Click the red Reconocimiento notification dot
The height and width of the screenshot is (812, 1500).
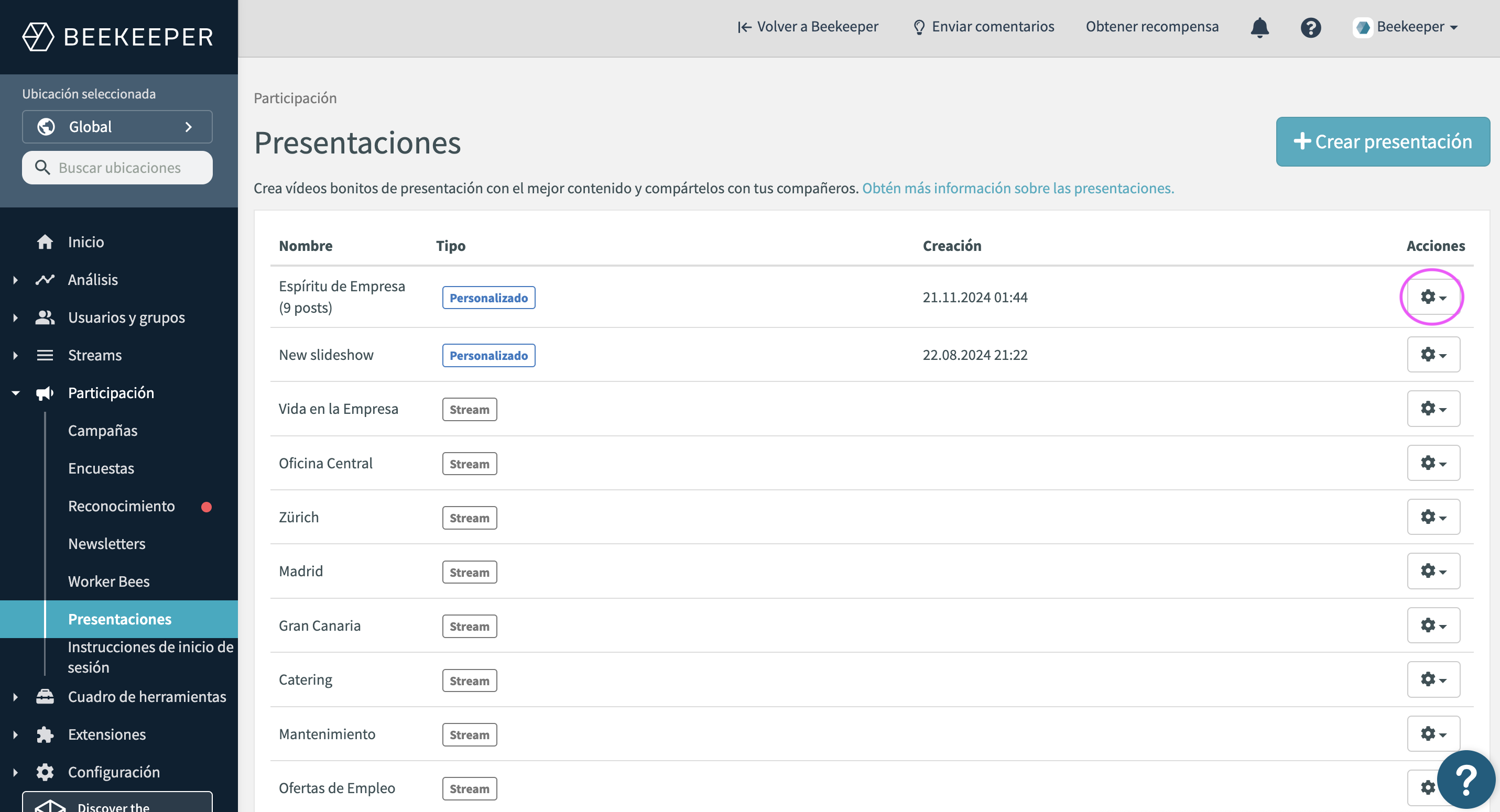pos(206,507)
